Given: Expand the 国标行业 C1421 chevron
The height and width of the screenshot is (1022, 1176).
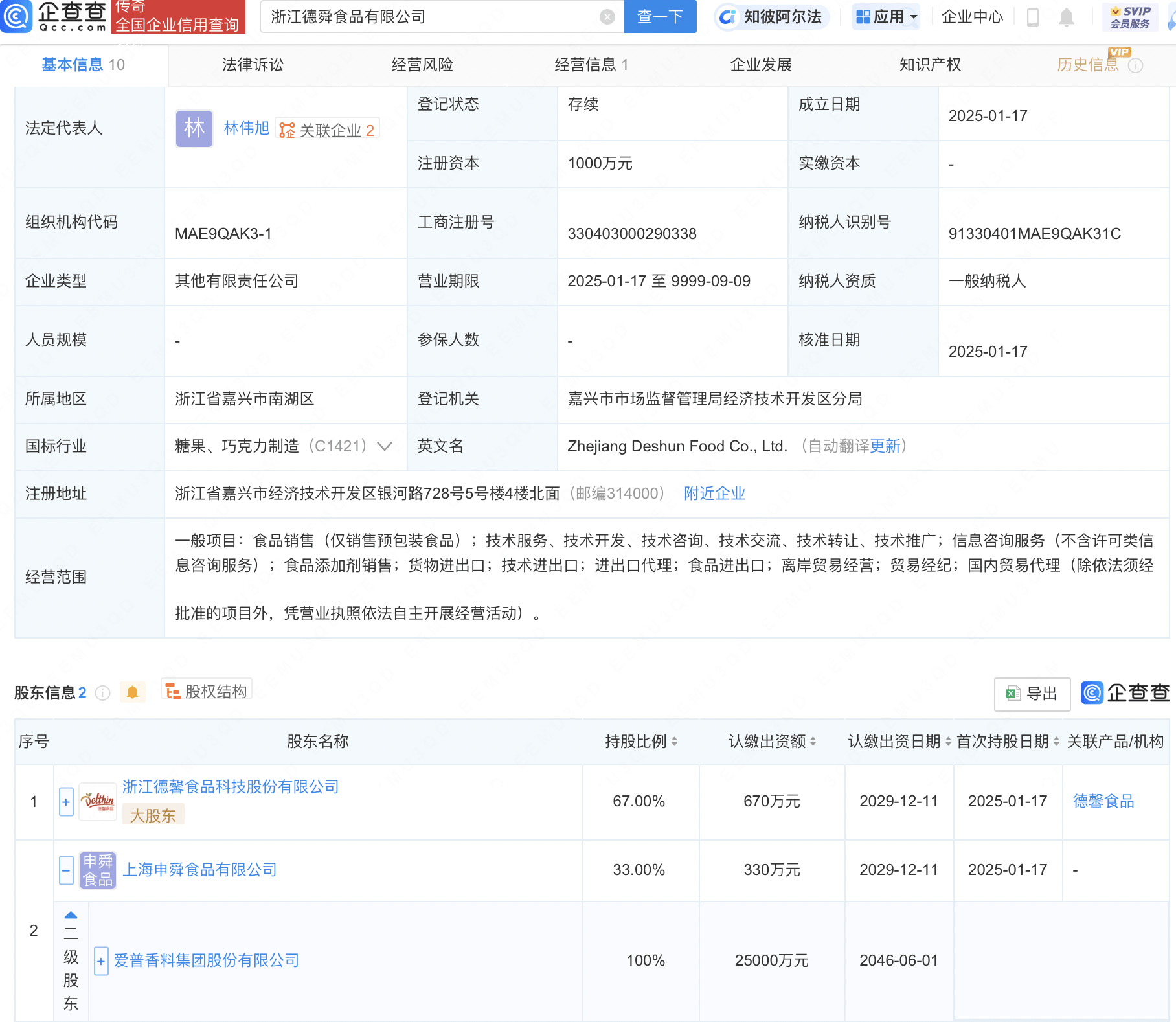Looking at the screenshot, I should coord(385,446).
